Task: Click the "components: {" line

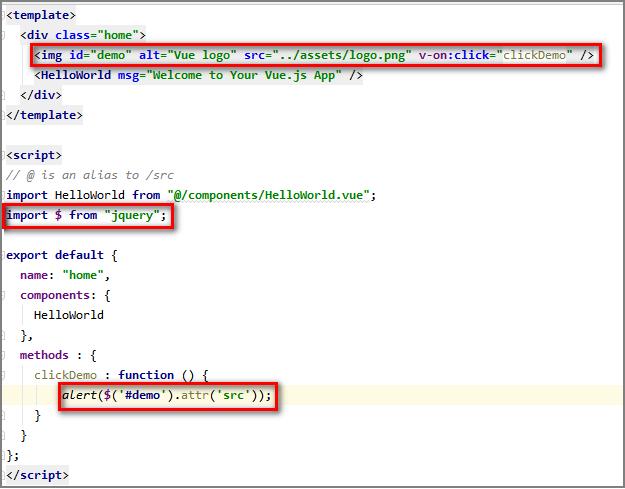Action: pyautogui.click(x=65, y=295)
